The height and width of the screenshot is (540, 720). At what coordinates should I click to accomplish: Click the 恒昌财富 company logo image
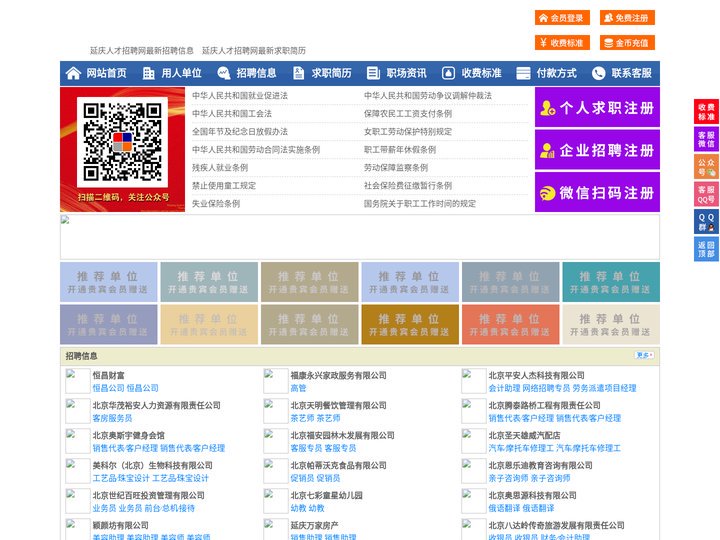pos(78,381)
